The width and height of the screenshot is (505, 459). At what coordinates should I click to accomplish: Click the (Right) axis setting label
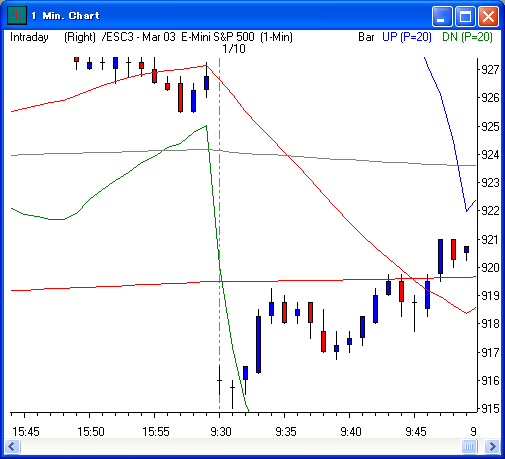[80, 37]
